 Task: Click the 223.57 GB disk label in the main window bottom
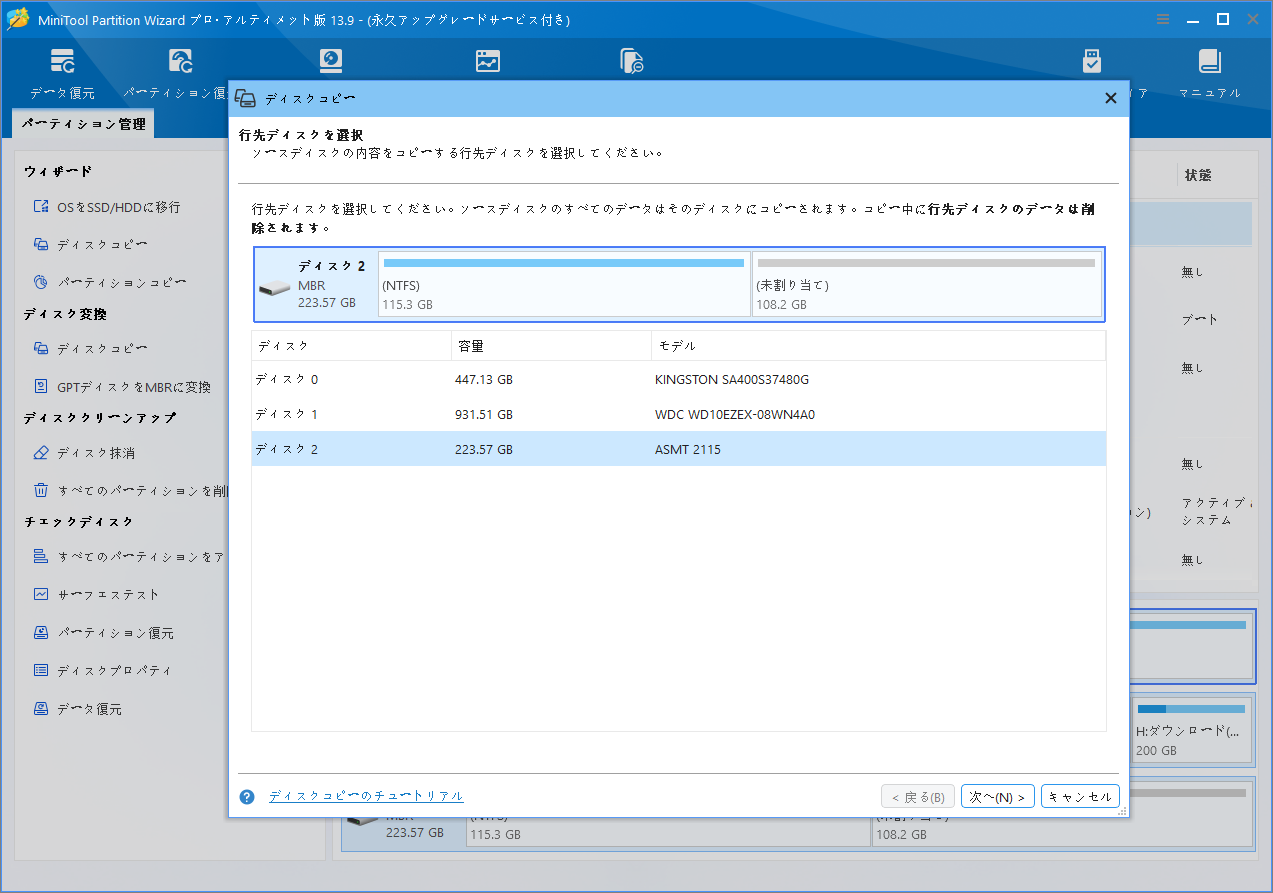click(x=415, y=833)
